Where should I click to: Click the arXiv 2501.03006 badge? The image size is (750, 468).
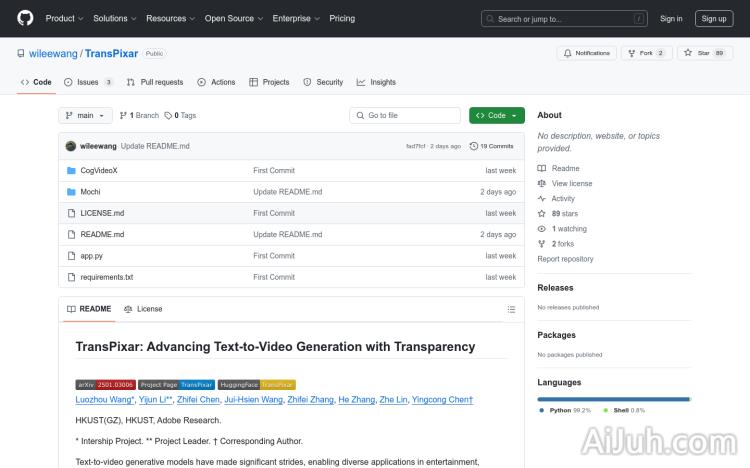(105, 384)
